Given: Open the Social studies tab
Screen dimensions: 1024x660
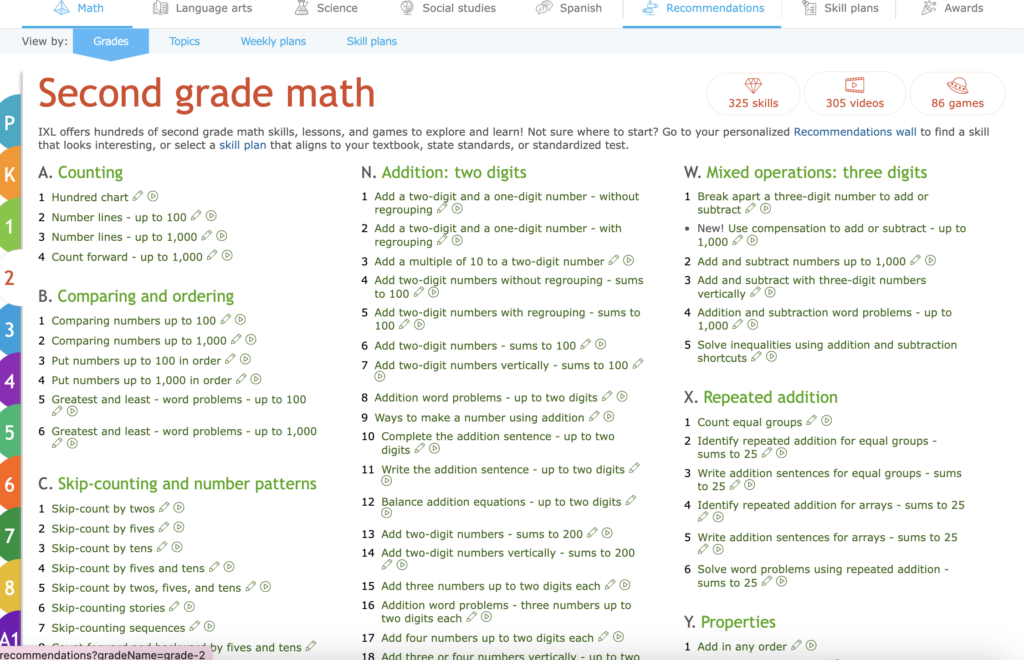Looking at the screenshot, I should [447, 8].
